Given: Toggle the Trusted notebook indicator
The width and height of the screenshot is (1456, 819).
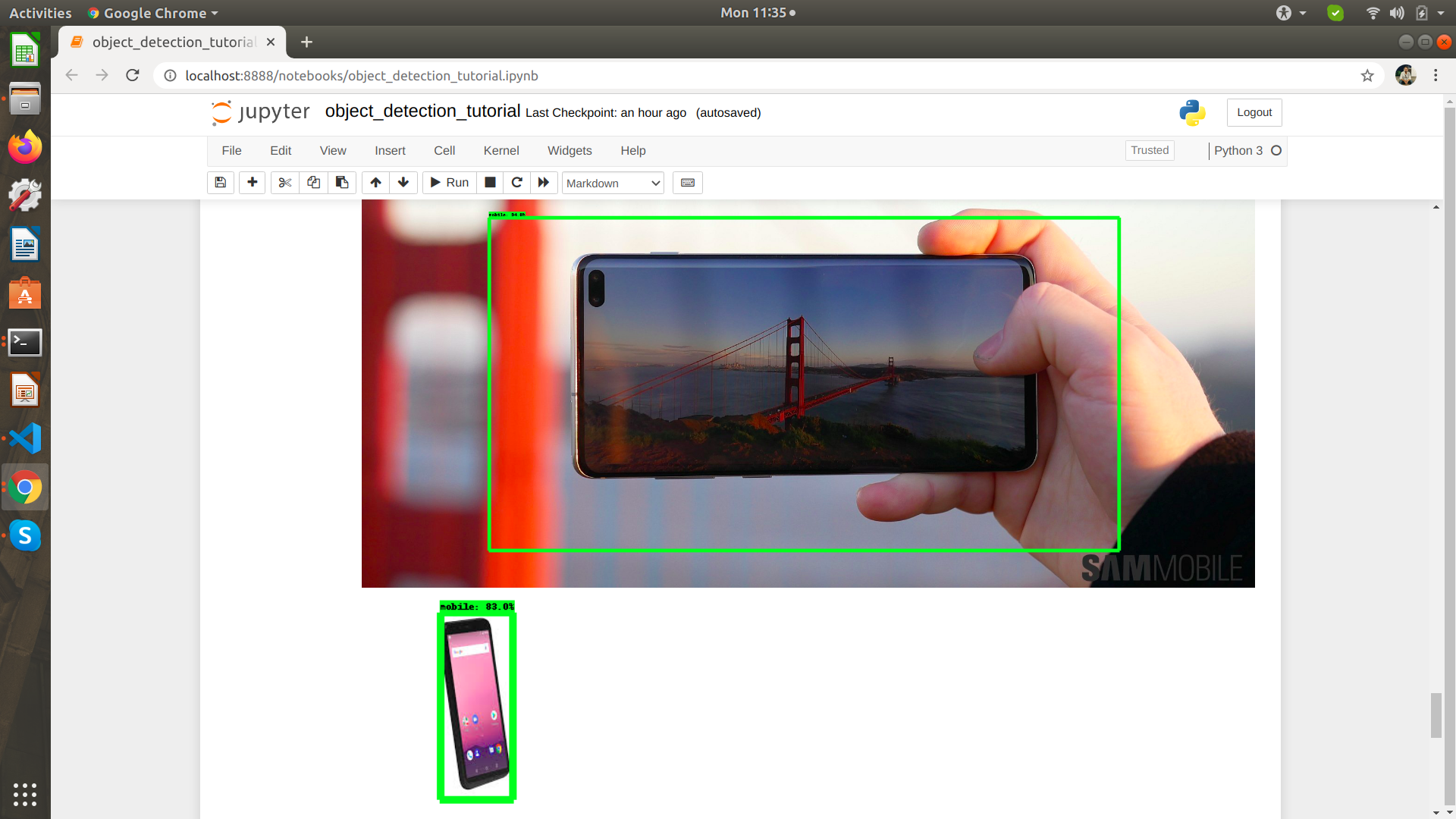Looking at the screenshot, I should click(1149, 150).
